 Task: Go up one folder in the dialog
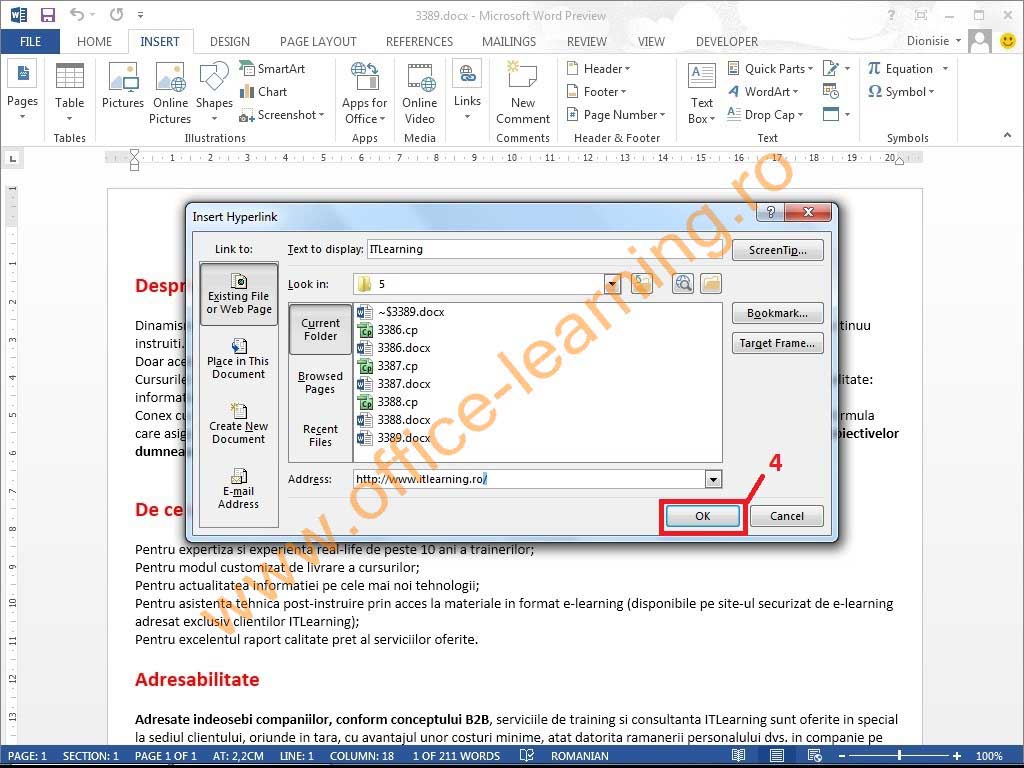(x=642, y=283)
